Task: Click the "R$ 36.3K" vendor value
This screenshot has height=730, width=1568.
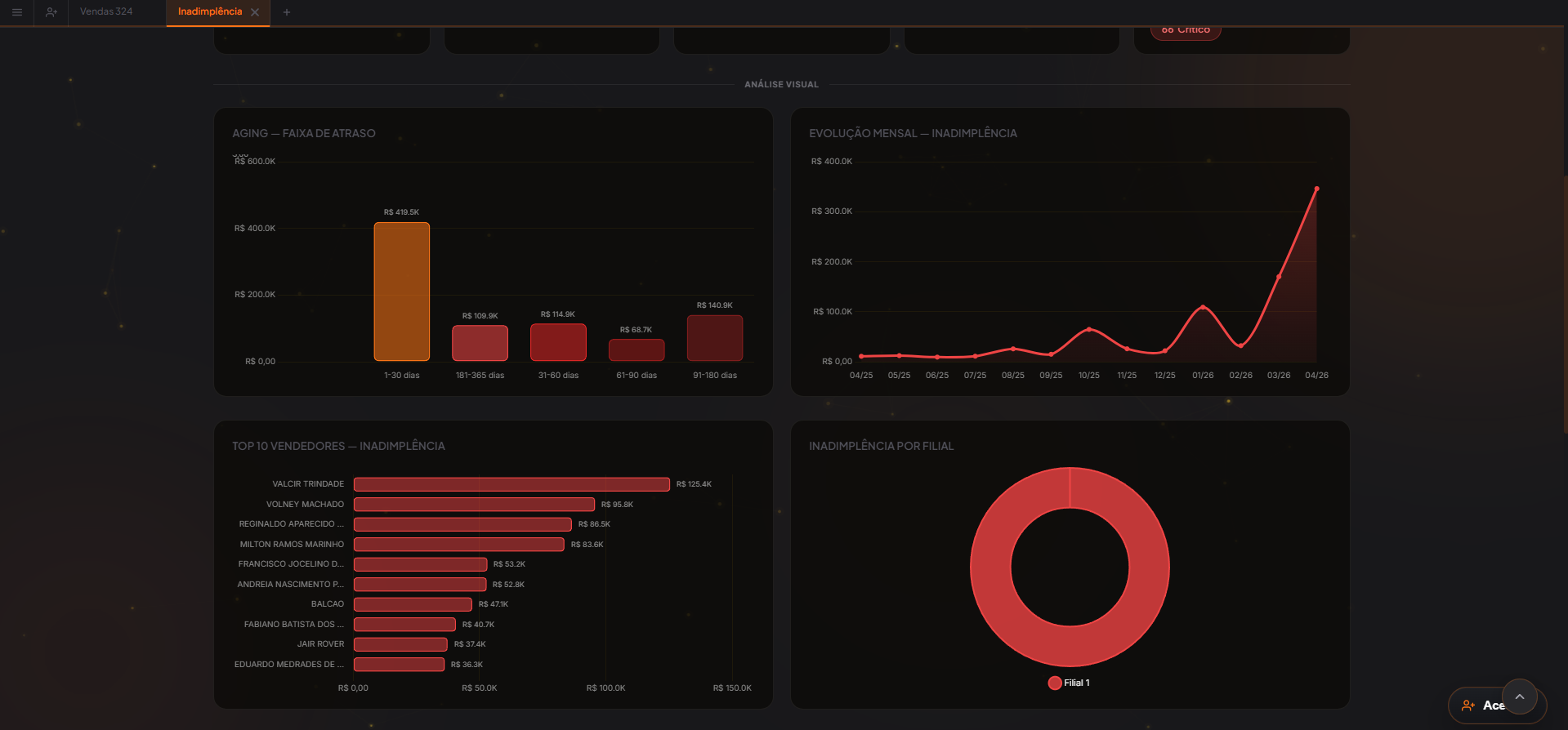Action: (x=467, y=665)
